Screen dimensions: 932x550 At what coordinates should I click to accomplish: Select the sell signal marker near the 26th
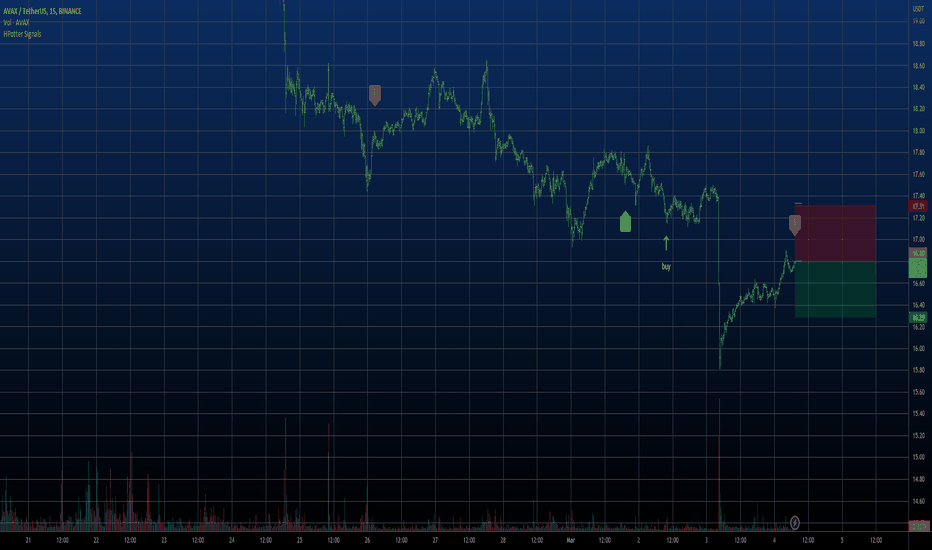(x=374, y=95)
